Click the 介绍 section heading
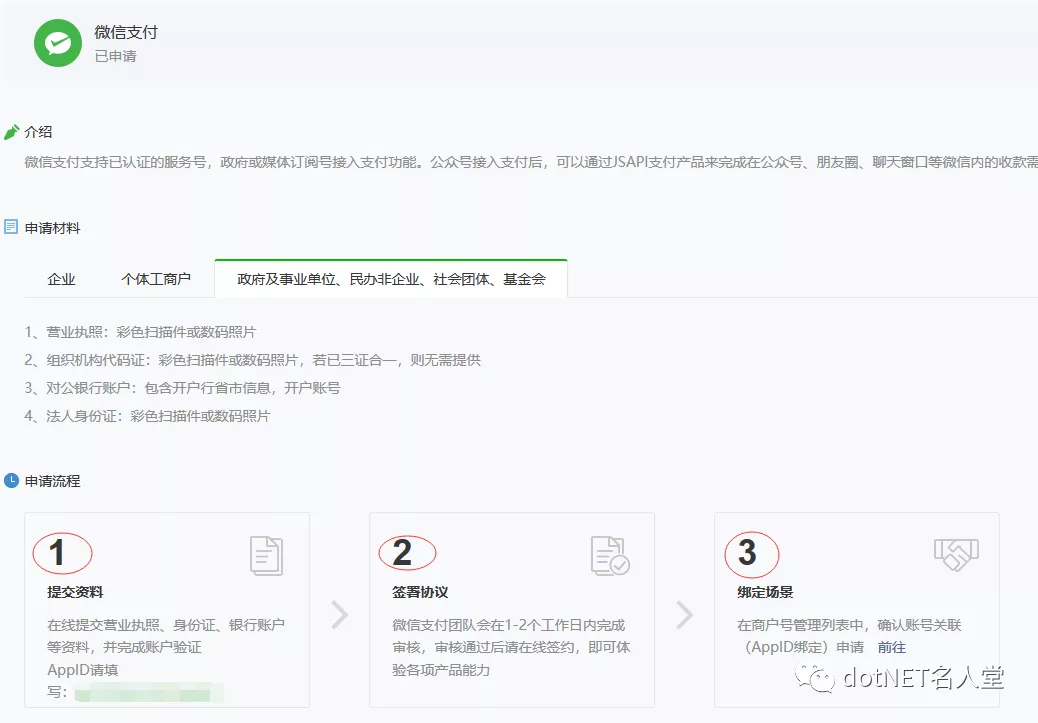The width and height of the screenshot is (1038, 723). pyautogui.click(x=38, y=132)
